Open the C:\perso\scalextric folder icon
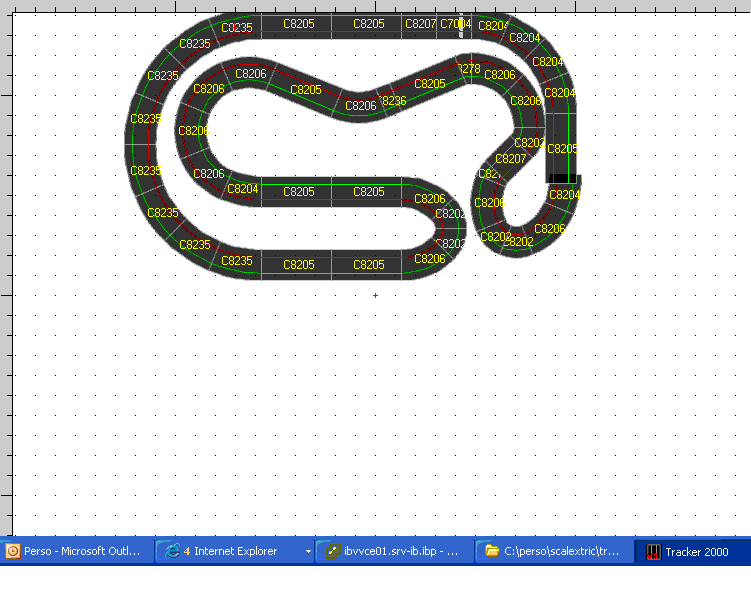Viewport: 751px width, 591px height. pos(491,551)
